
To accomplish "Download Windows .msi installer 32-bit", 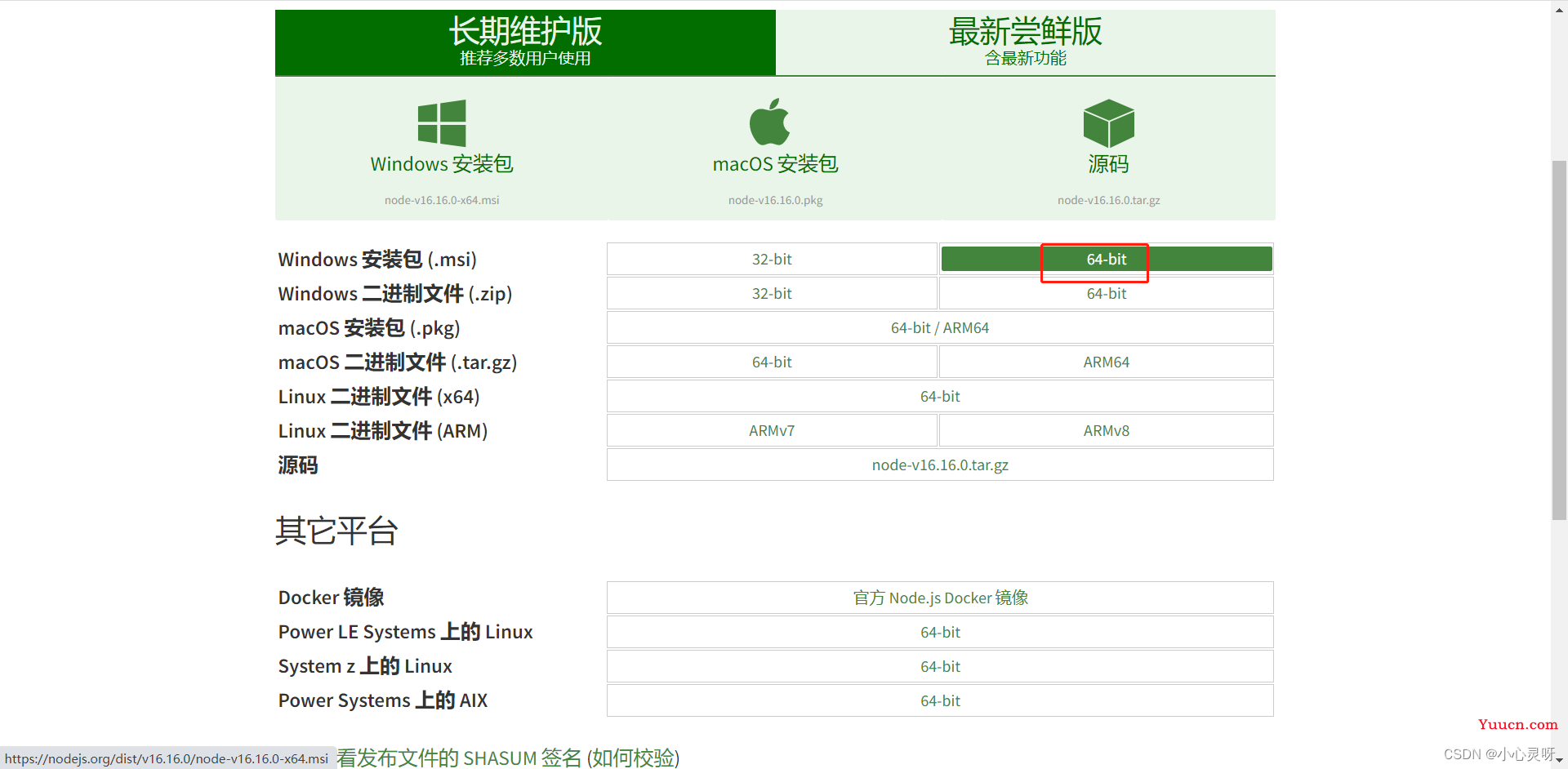I will click(x=772, y=259).
